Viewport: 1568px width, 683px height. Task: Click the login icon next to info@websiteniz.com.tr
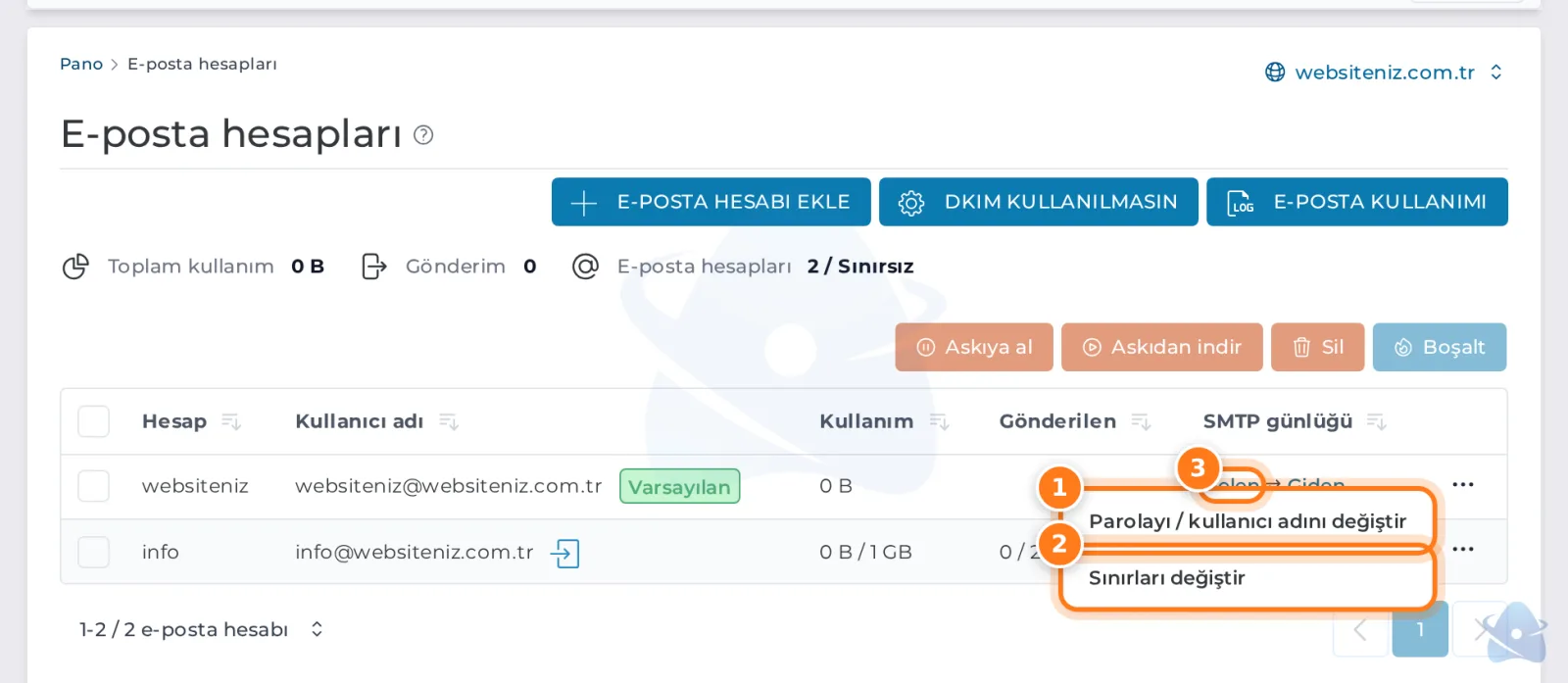565,553
